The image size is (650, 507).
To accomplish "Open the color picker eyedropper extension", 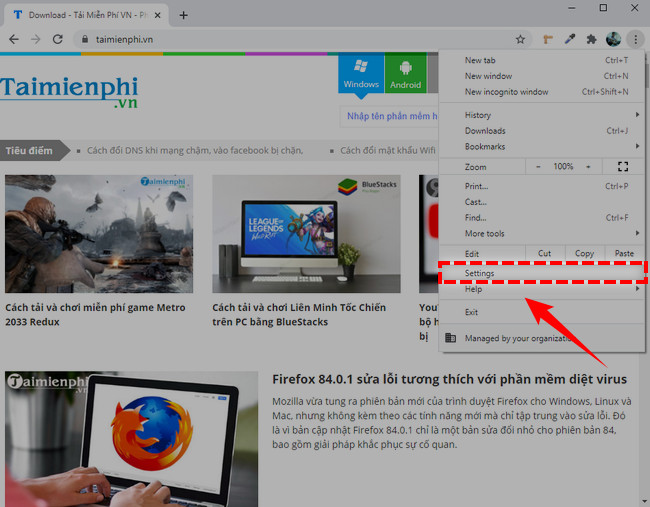I will [570, 39].
